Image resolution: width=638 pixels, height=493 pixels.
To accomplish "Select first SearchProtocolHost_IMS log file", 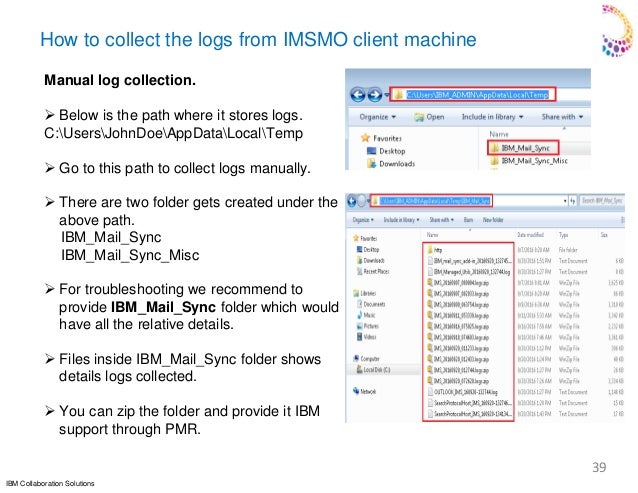I will coord(469,403).
